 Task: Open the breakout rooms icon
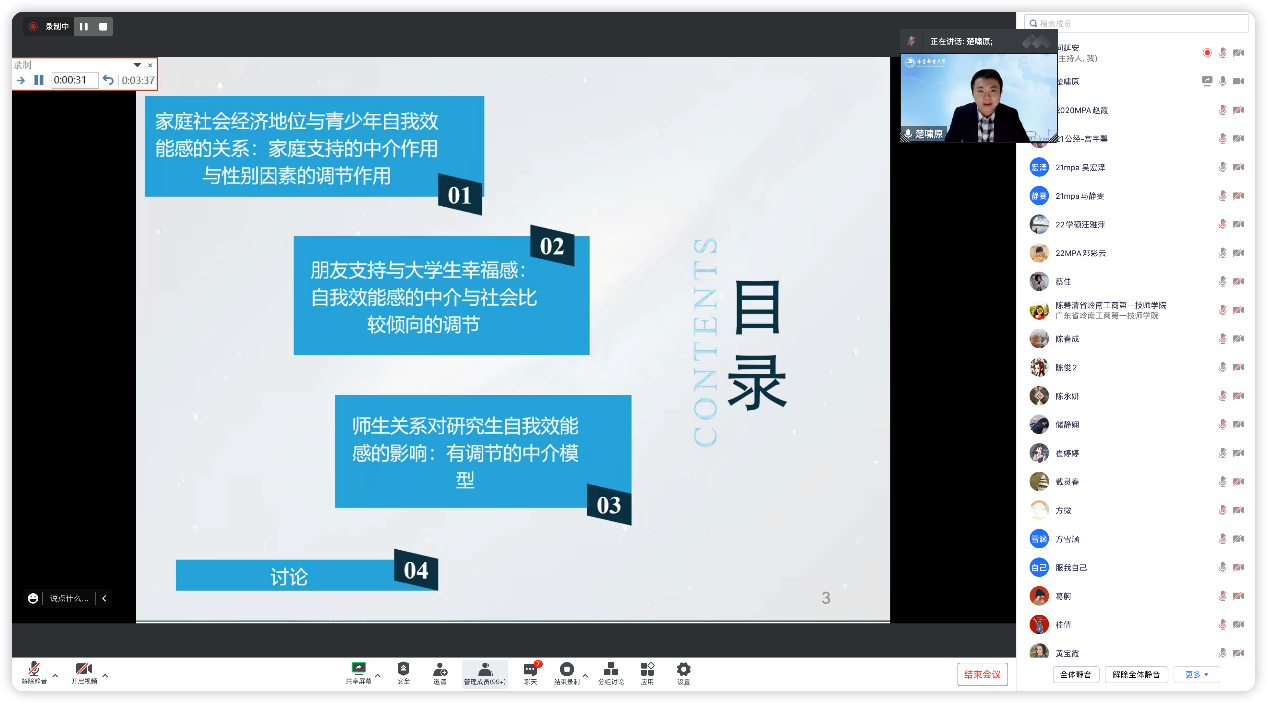(x=609, y=669)
